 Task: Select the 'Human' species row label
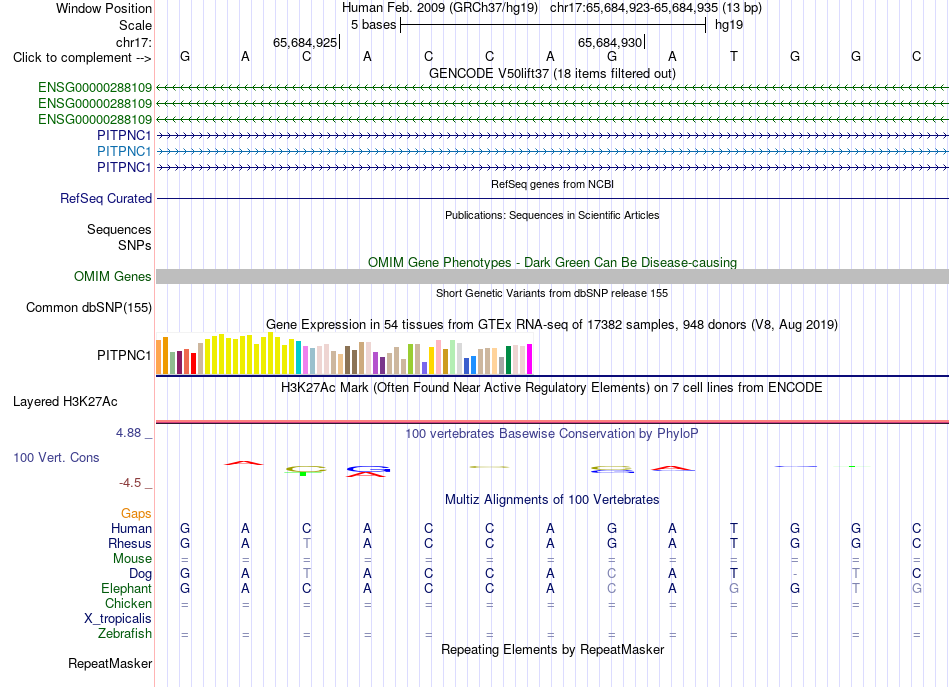[x=131, y=528]
